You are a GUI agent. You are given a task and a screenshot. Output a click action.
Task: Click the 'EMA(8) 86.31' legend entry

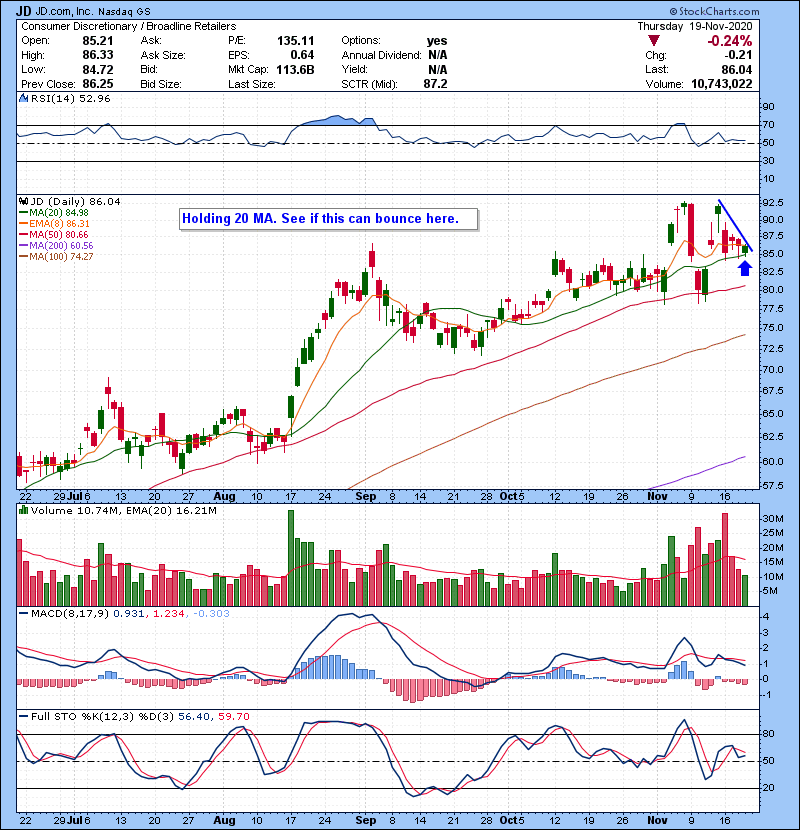coord(59,224)
